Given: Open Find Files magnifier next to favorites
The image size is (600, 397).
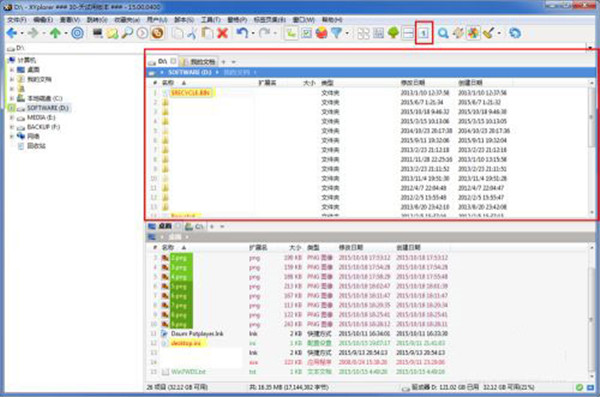Looking at the screenshot, I should (x=127, y=33).
